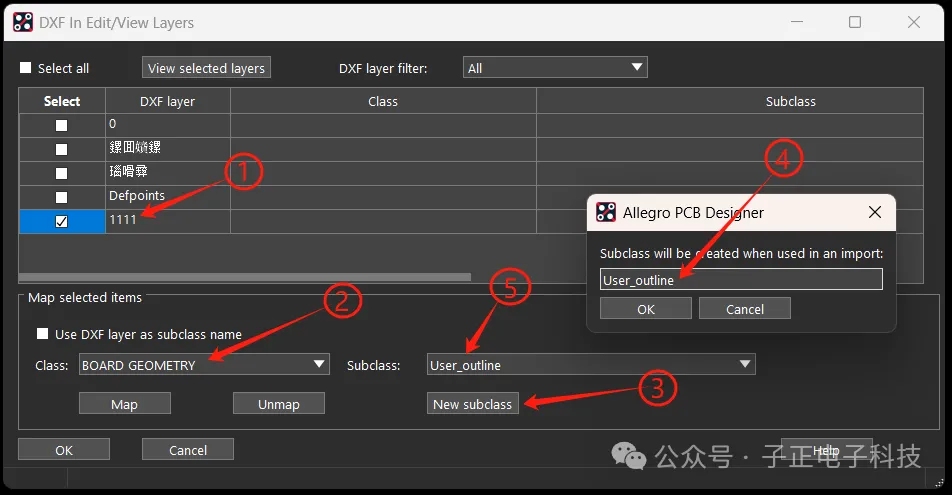
Task: Click the Class column header
Action: [x=383, y=101]
